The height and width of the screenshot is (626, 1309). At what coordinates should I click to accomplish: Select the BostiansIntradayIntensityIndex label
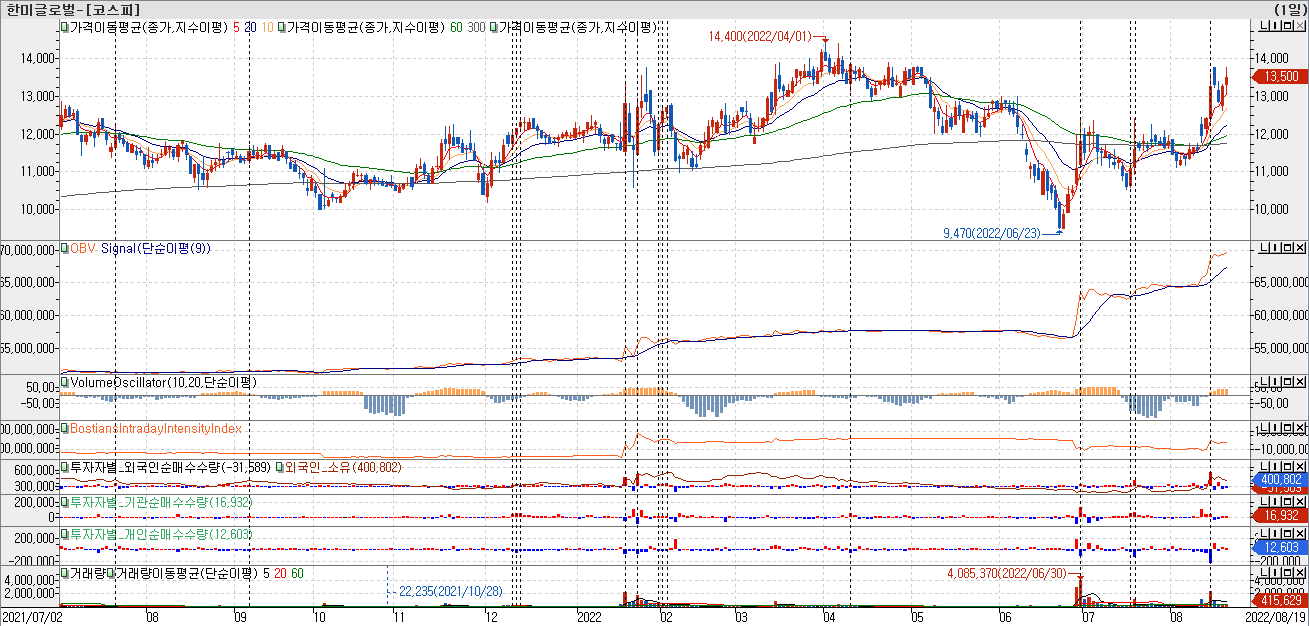[156, 428]
